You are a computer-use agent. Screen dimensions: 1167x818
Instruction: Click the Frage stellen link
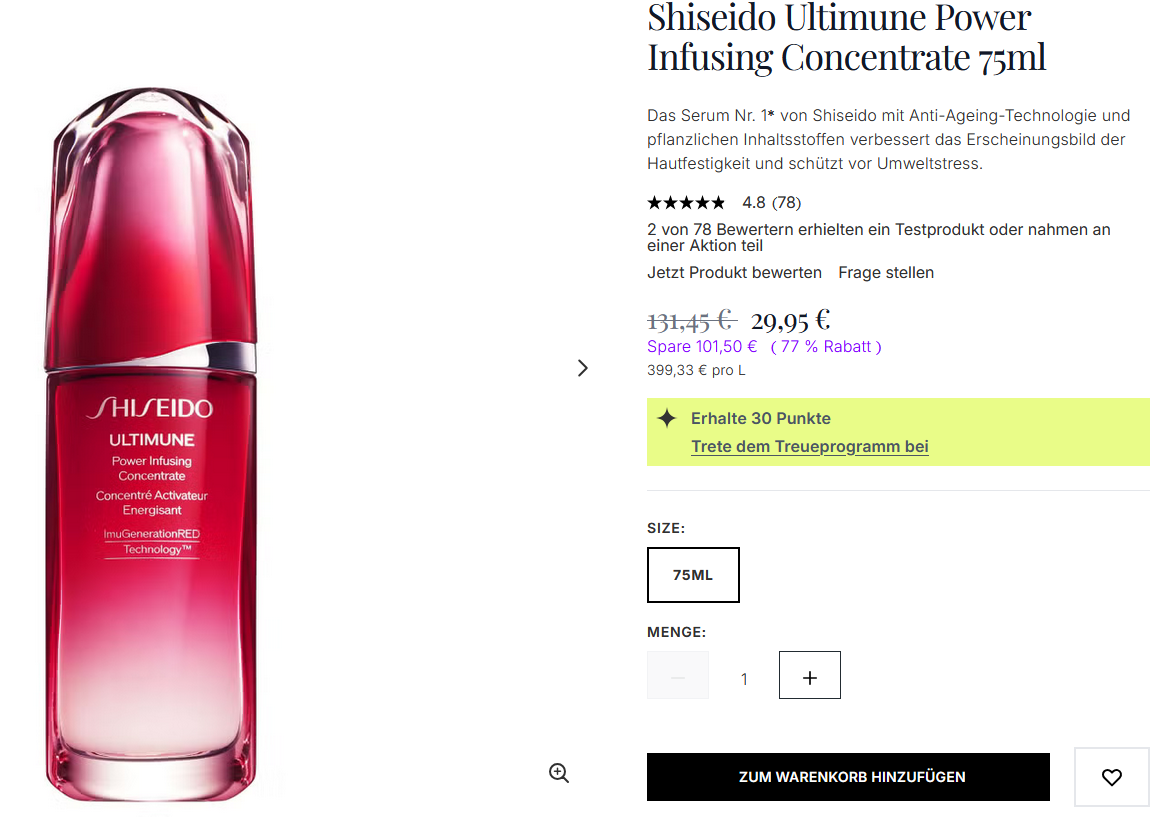tap(886, 272)
